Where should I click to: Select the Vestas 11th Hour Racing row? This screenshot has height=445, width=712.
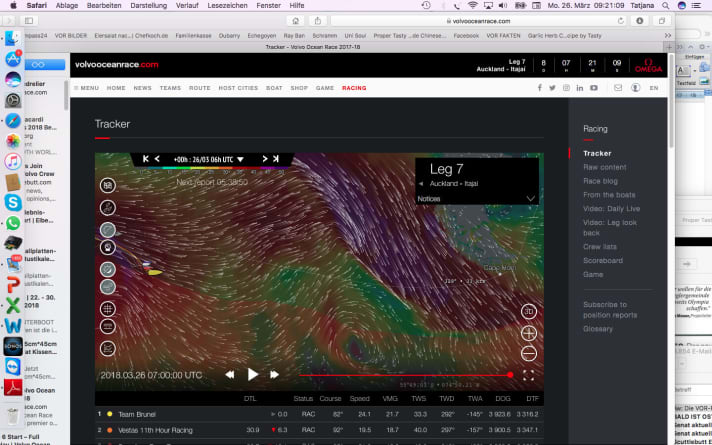pos(319,430)
